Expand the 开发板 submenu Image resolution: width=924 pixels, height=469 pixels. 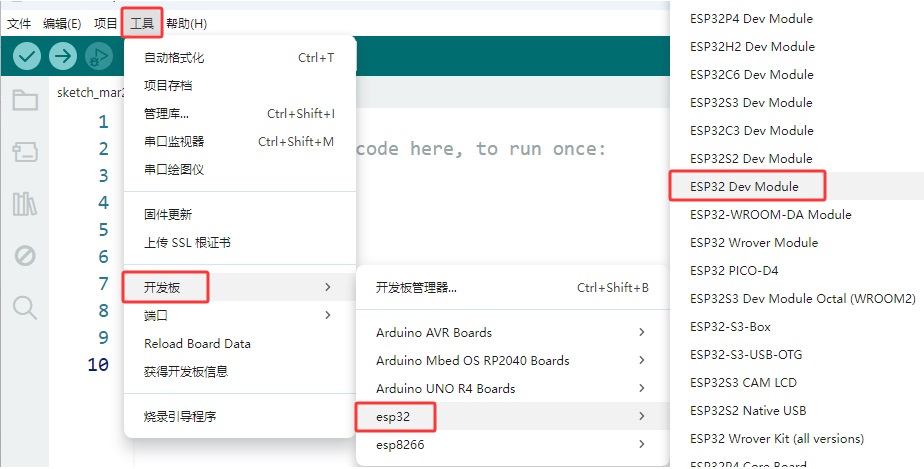pos(240,288)
